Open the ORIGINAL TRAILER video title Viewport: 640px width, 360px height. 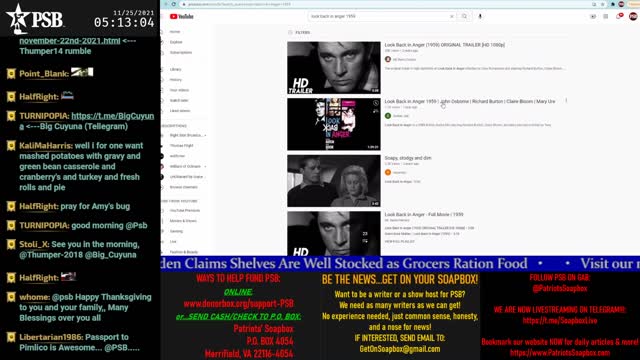pyautogui.click(x=444, y=45)
